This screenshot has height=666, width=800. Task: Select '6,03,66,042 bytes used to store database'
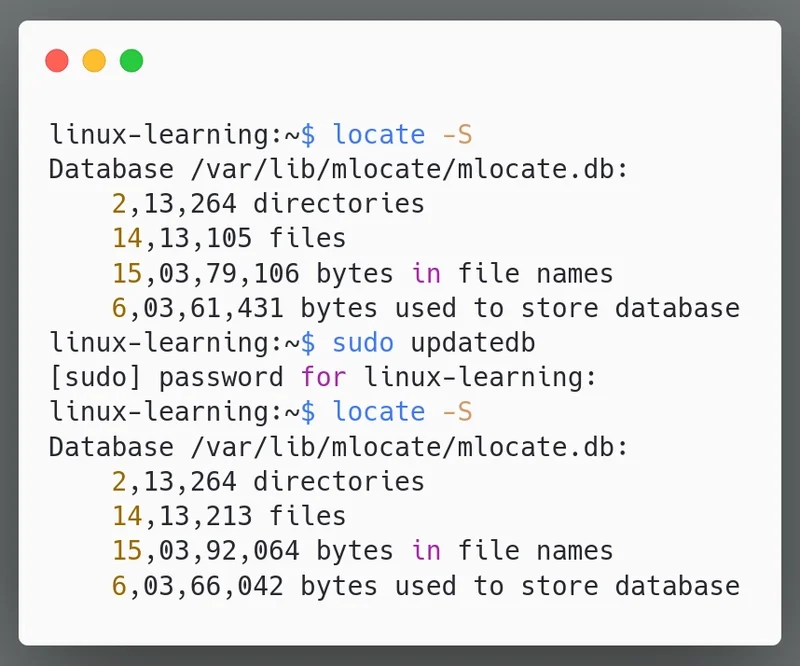(x=426, y=585)
